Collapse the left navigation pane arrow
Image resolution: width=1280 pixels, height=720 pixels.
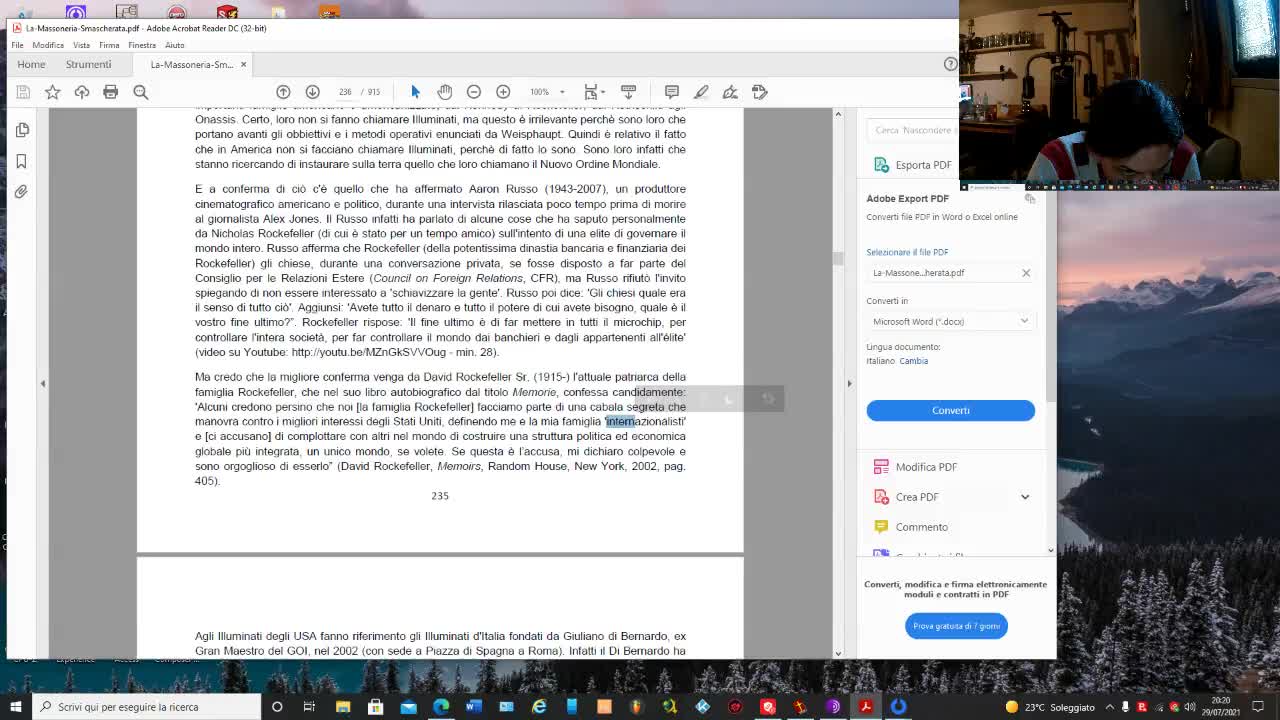[42, 383]
